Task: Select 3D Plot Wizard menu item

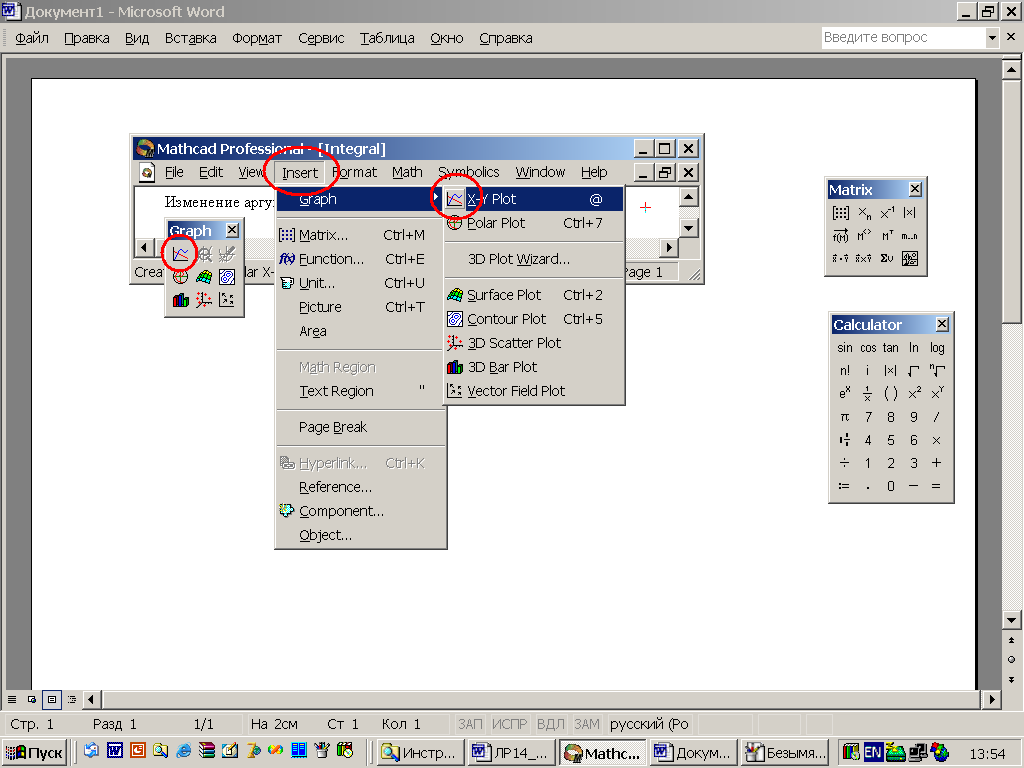Action: click(x=534, y=259)
